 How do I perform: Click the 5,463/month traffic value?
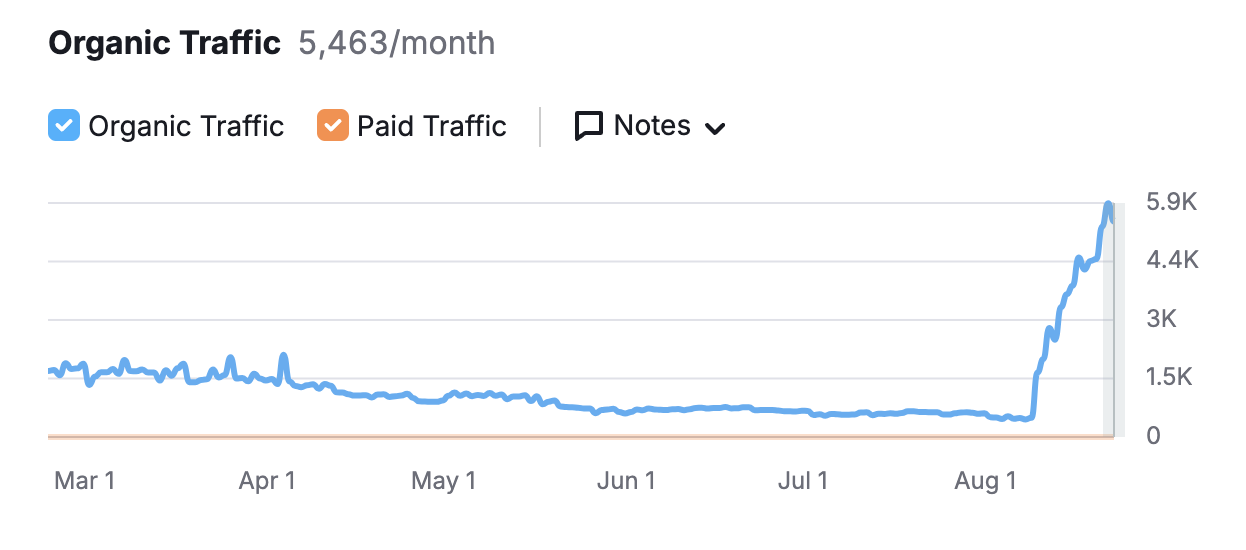[397, 44]
